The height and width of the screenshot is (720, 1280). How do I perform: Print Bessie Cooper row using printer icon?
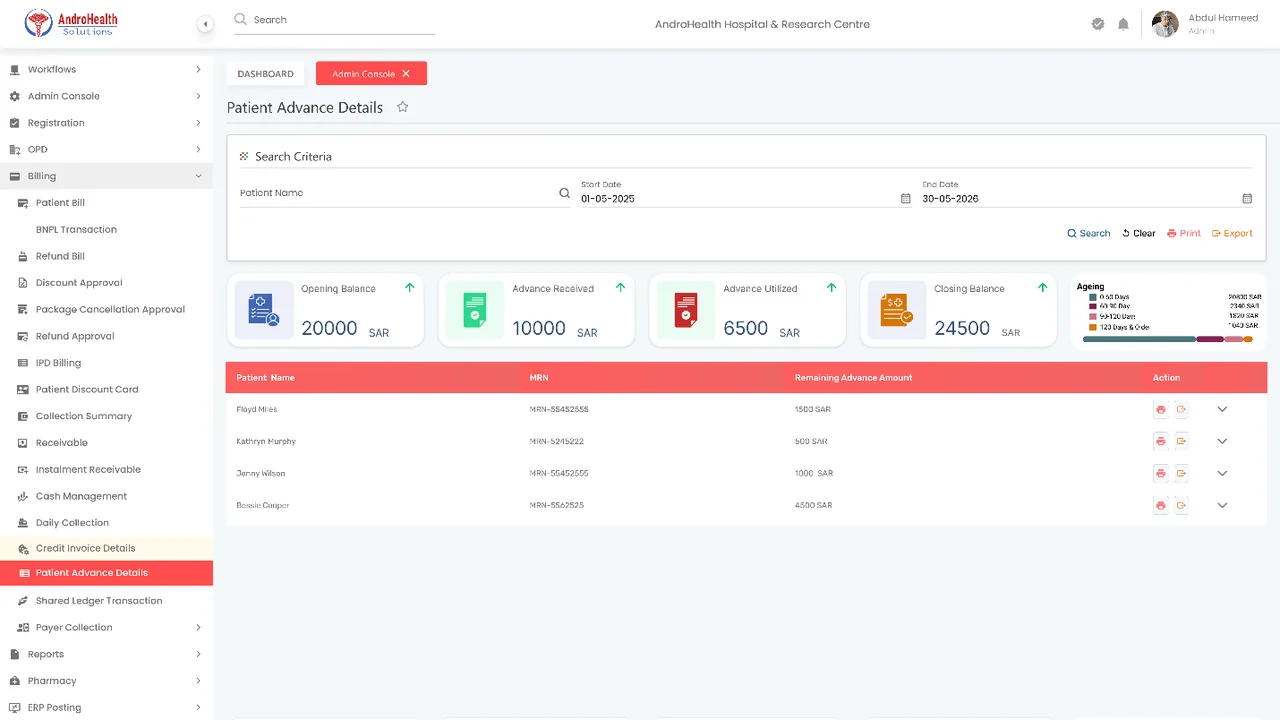pyautogui.click(x=1160, y=505)
